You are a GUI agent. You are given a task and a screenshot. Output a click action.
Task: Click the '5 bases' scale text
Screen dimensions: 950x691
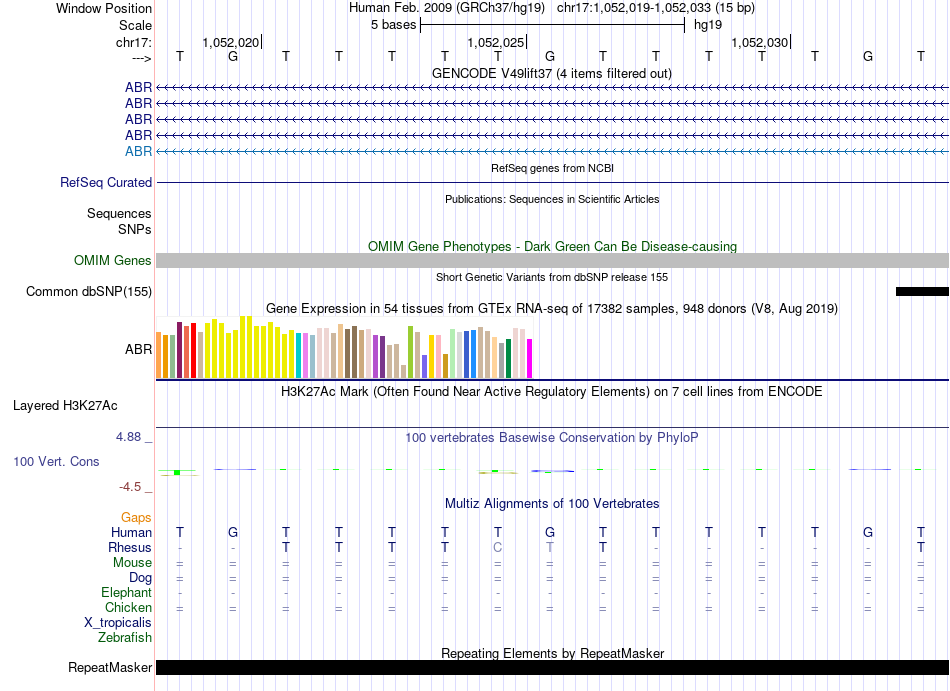click(394, 25)
